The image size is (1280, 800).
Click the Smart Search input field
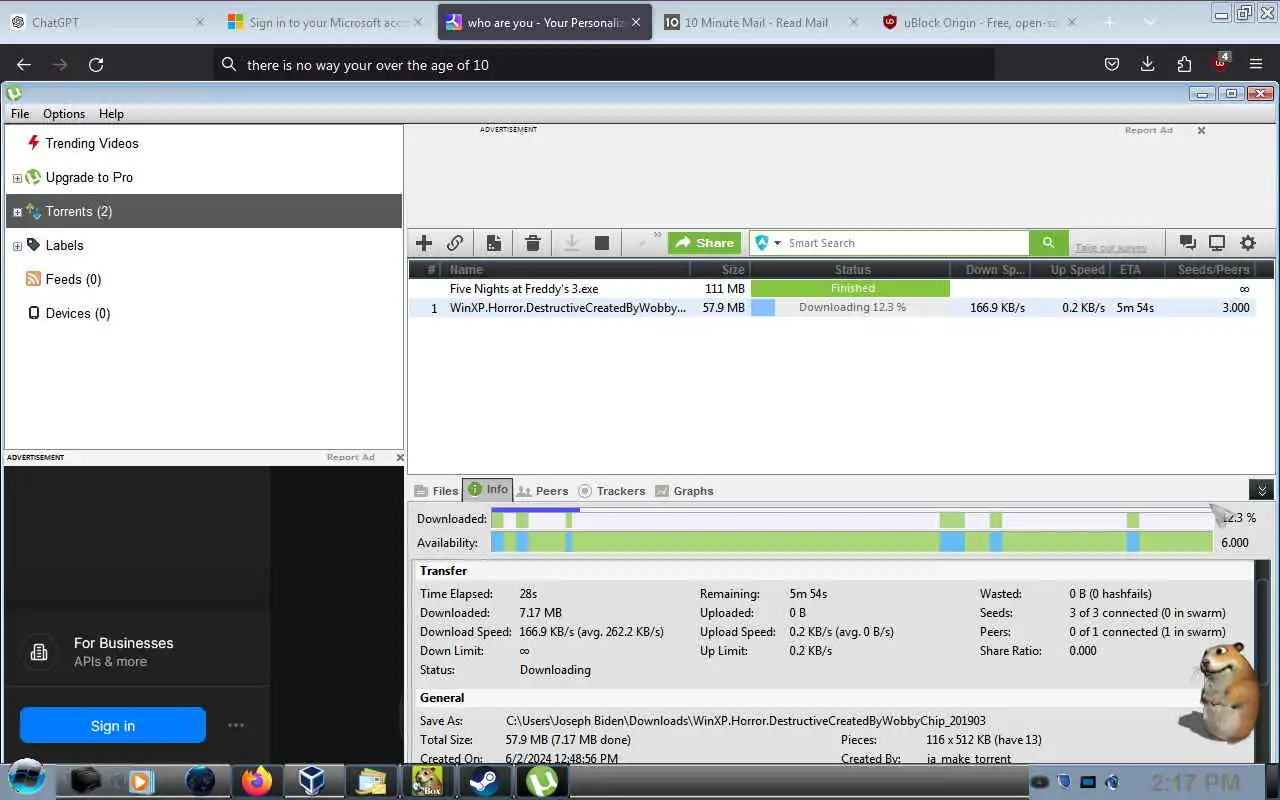tap(906, 243)
